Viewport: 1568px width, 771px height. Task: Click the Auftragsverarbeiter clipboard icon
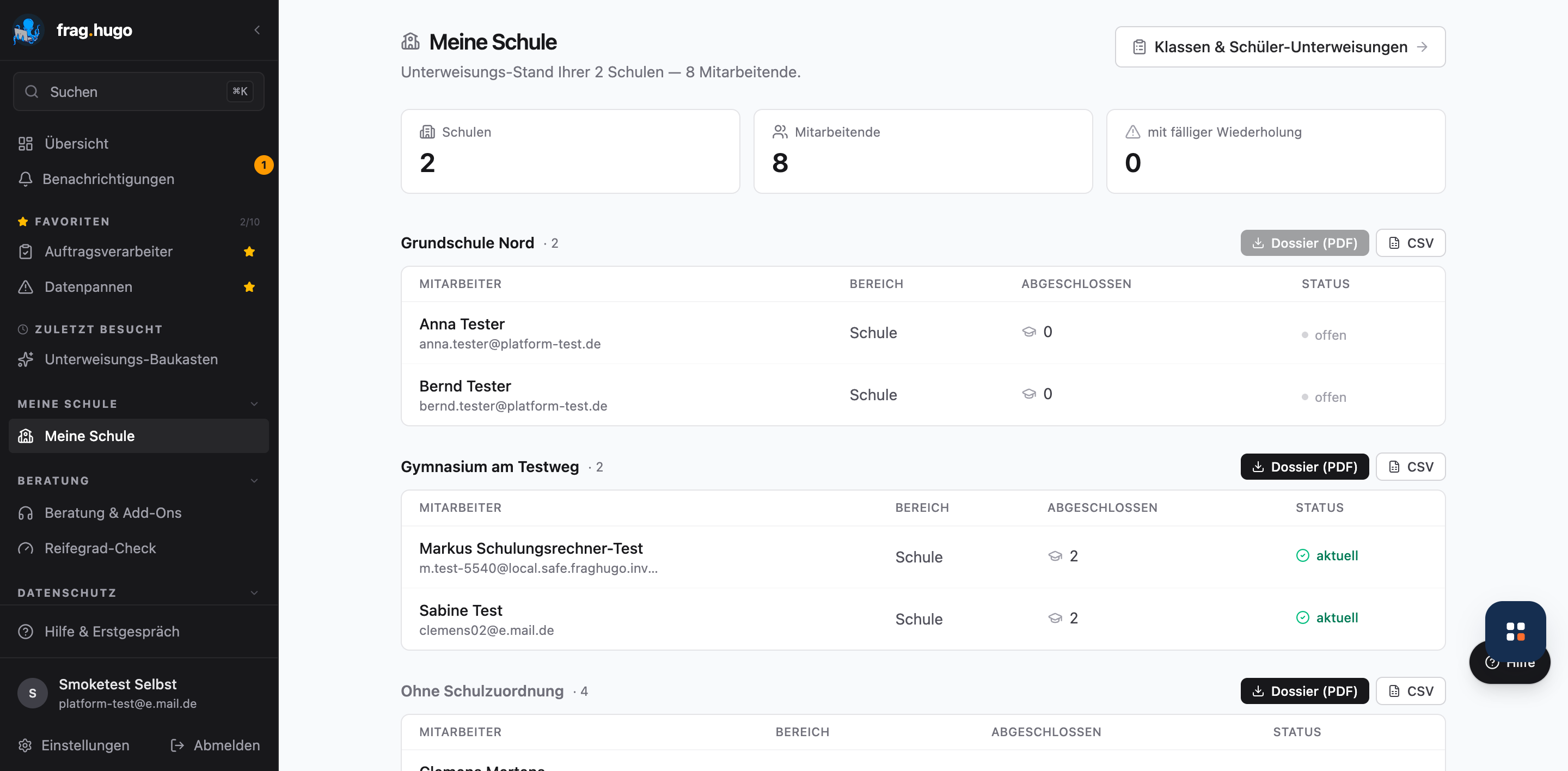[26, 252]
